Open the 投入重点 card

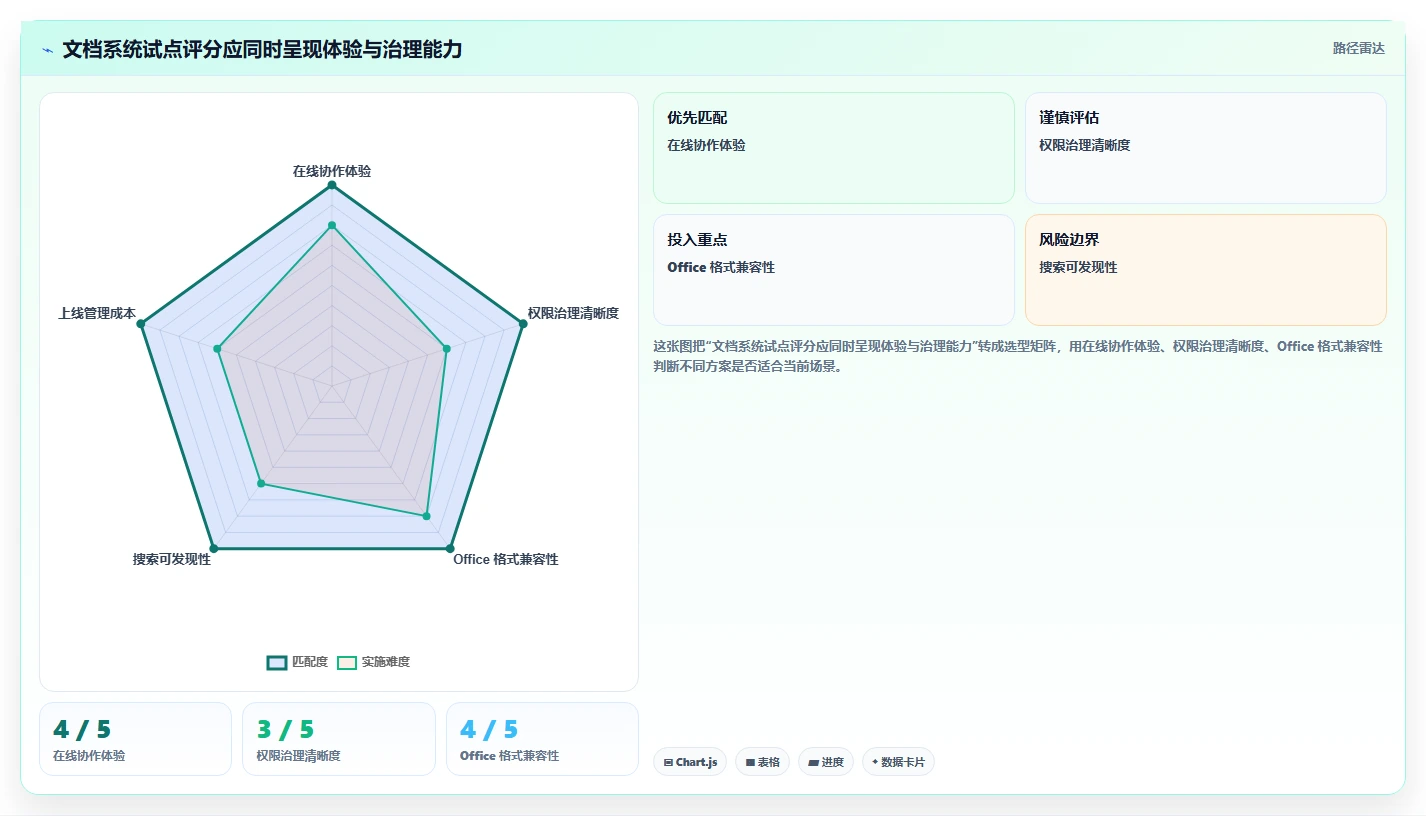[x=834, y=270]
